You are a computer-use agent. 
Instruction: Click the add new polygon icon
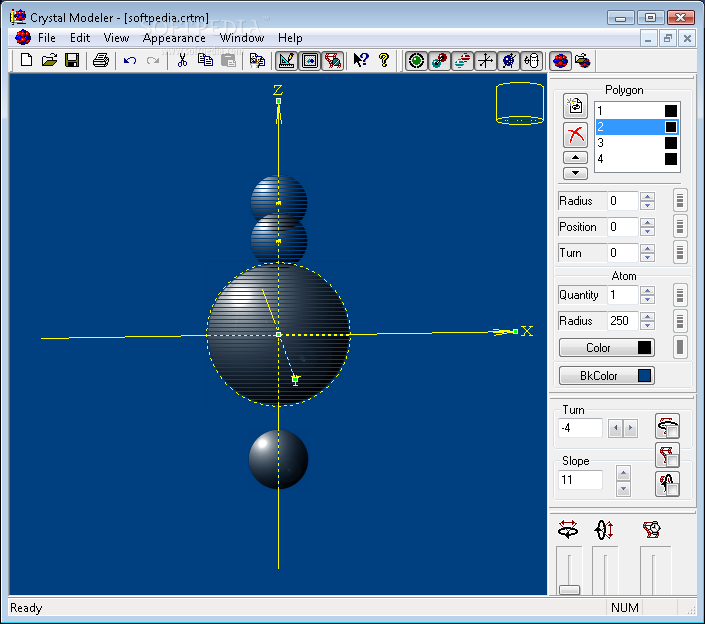pos(576,106)
